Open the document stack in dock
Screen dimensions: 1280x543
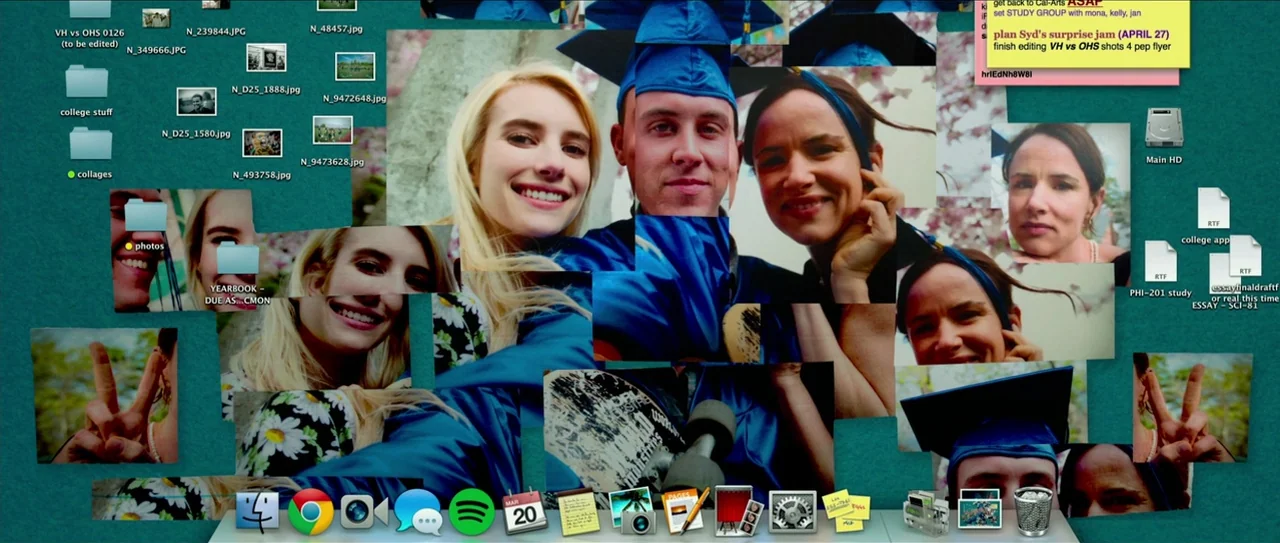click(x=925, y=513)
